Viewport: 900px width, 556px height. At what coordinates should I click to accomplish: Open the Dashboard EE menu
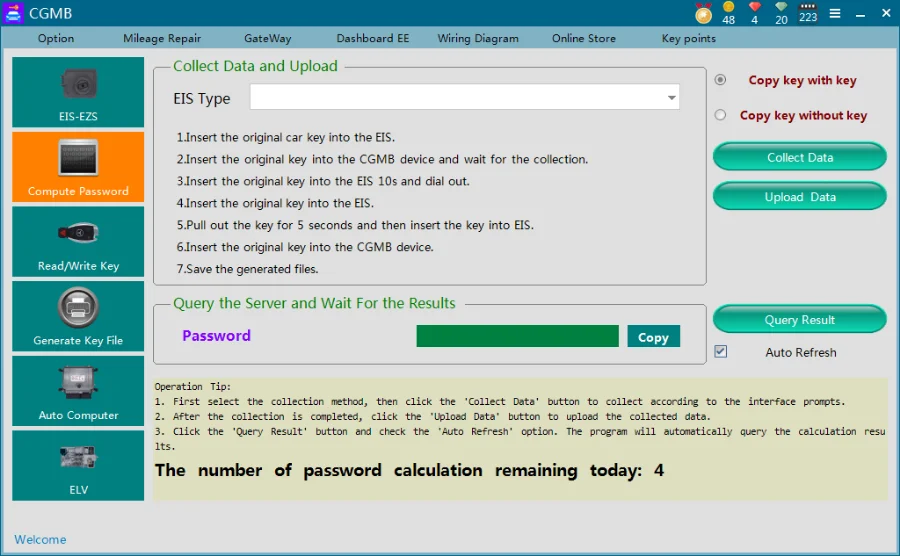pyautogui.click(x=373, y=38)
